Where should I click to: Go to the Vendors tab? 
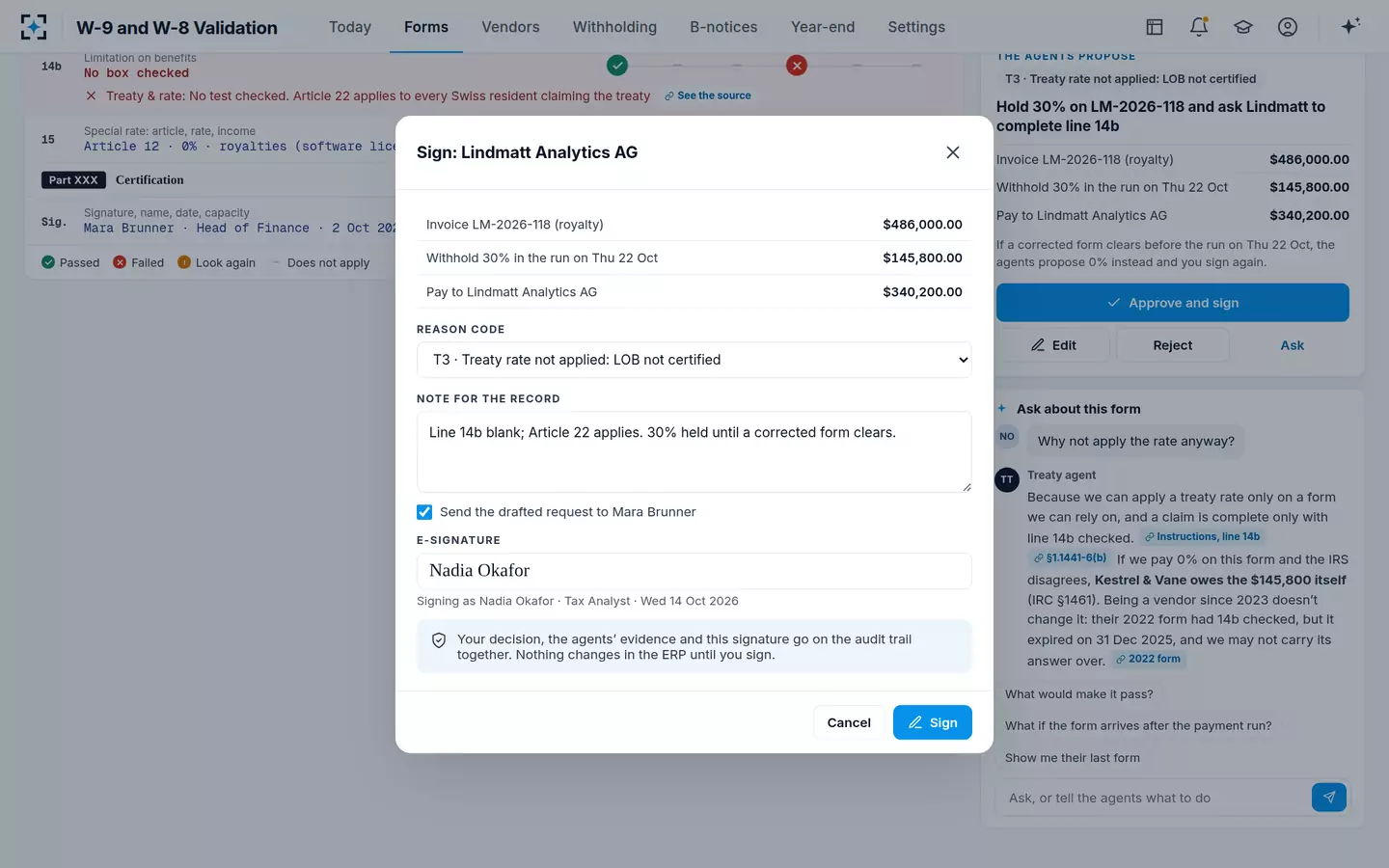[x=510, y=27]
